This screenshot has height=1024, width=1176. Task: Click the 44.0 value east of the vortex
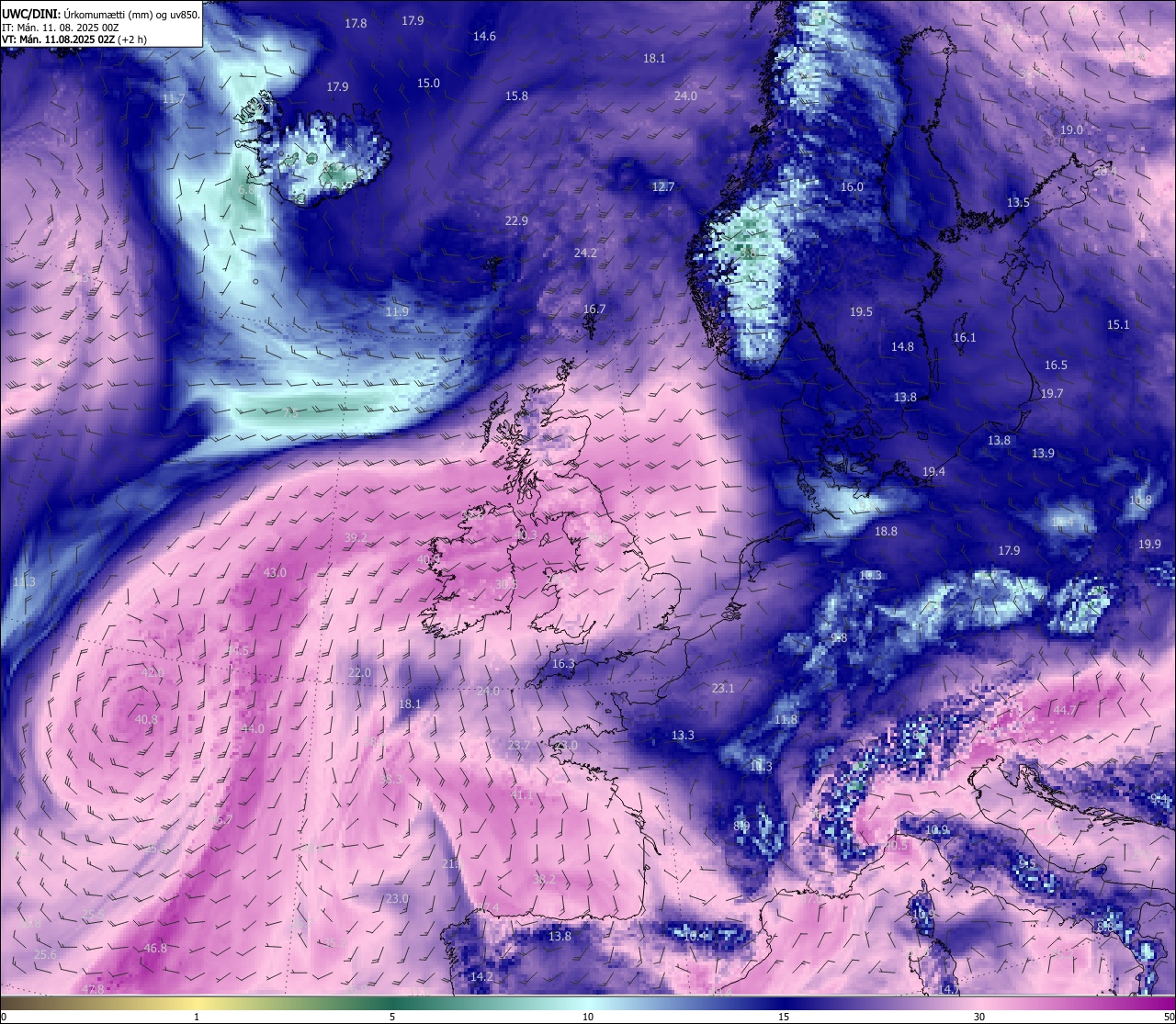coord(253,729)
